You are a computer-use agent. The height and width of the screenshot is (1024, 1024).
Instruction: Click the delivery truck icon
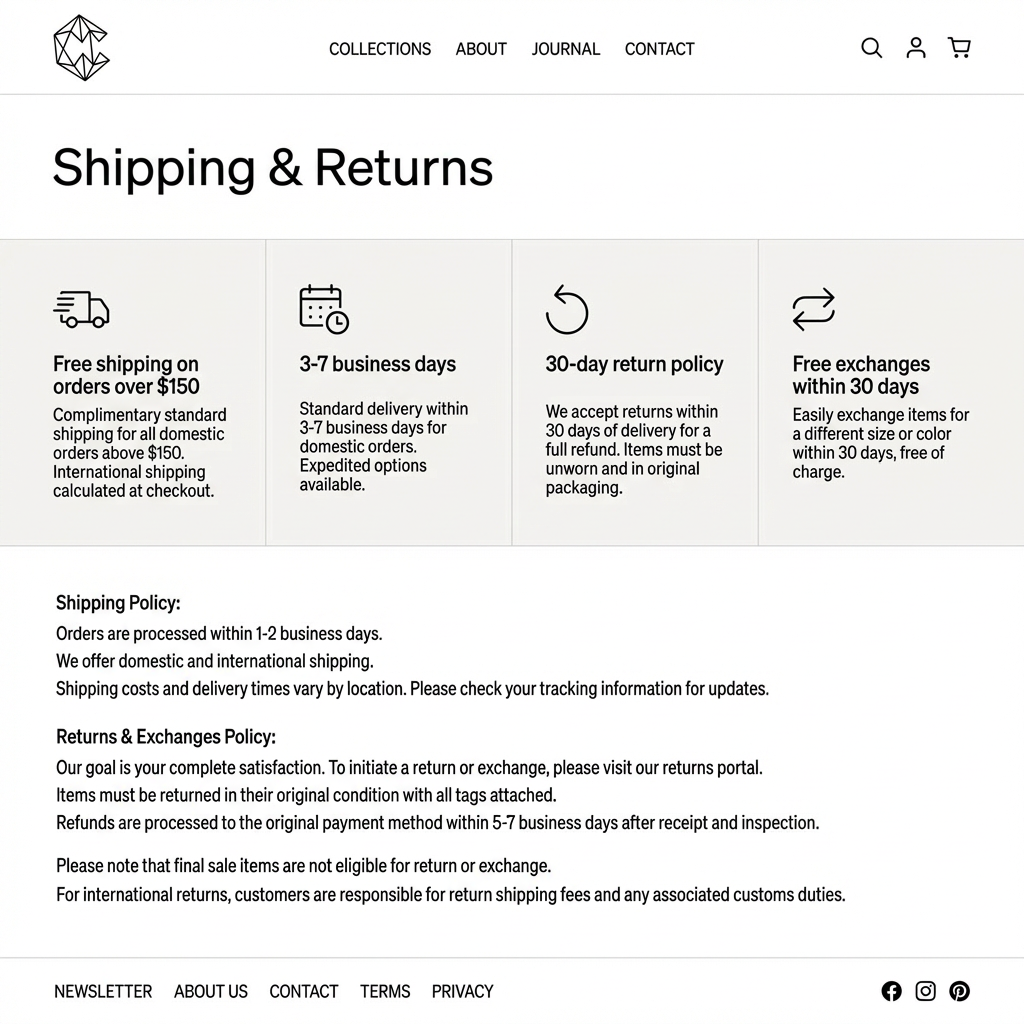pyautogui.click(x=81, y=309)
